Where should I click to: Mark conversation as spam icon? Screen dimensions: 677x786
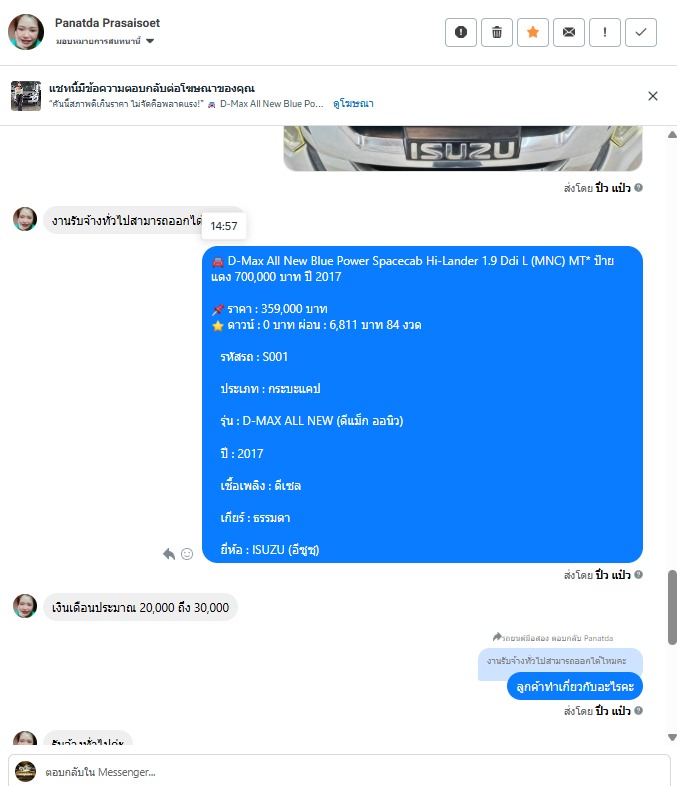click(461, 33)
